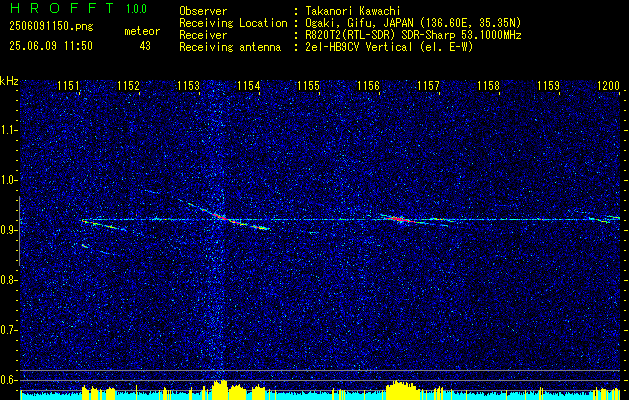The height and width of the screenshot is (400, 629).
Task: Click the 1.0 kHz frequency label
Action: click(9, 180)
